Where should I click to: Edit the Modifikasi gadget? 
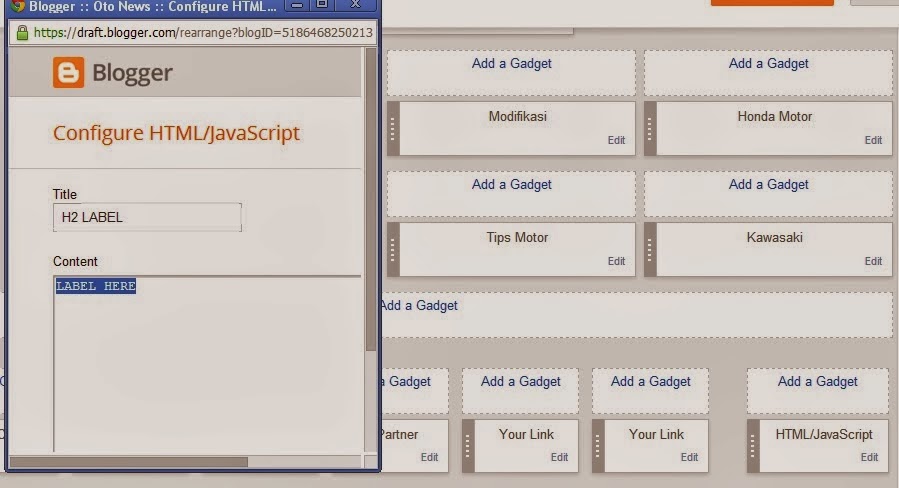(616, 140)
